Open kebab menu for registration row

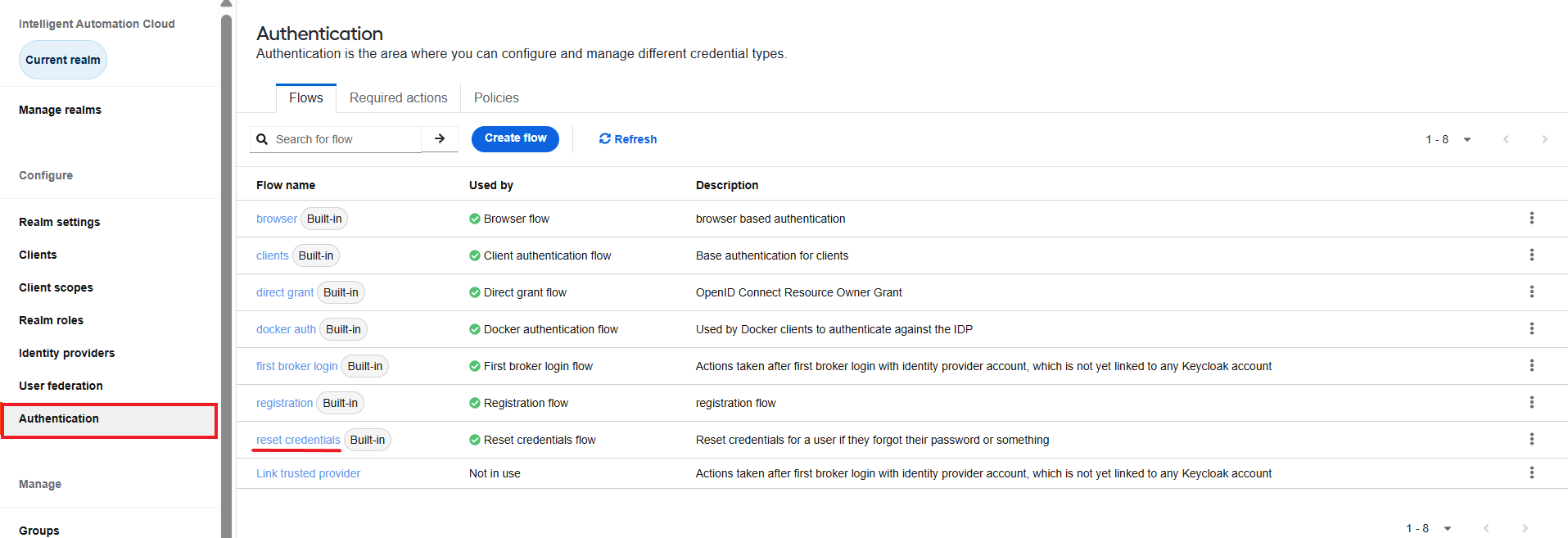(1531, 403)
